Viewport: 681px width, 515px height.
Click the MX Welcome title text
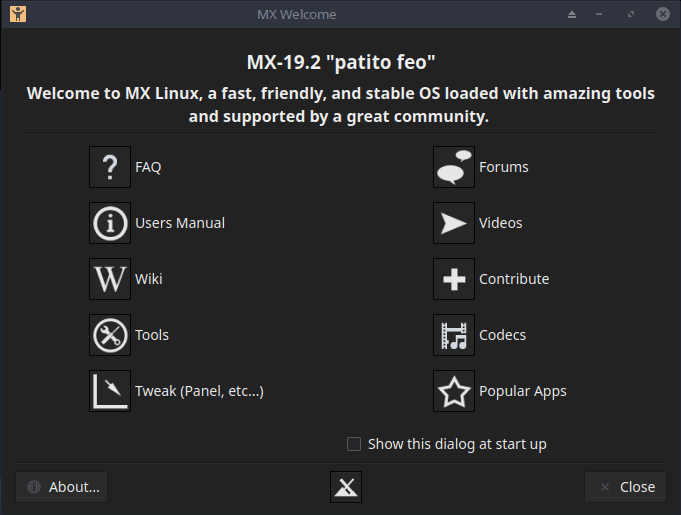pyautogui.click(x=297, y=14)
